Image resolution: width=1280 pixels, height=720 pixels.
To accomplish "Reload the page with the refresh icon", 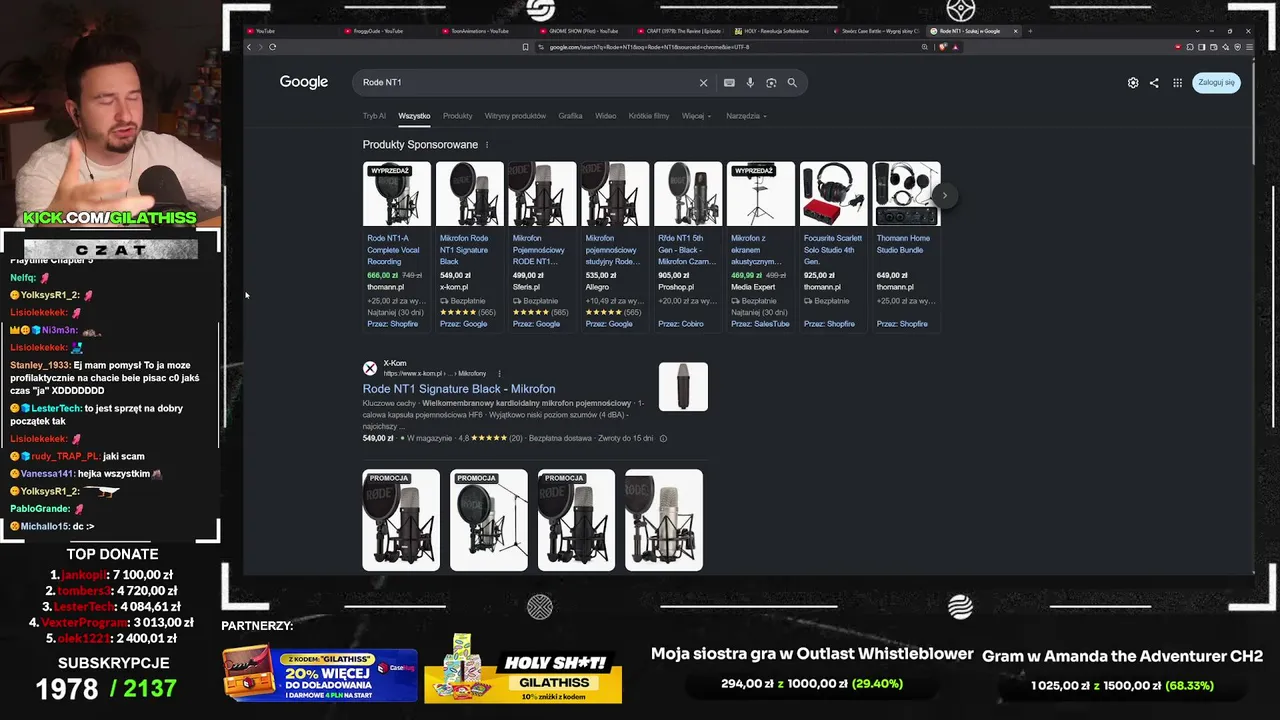I will click(272, 47).
